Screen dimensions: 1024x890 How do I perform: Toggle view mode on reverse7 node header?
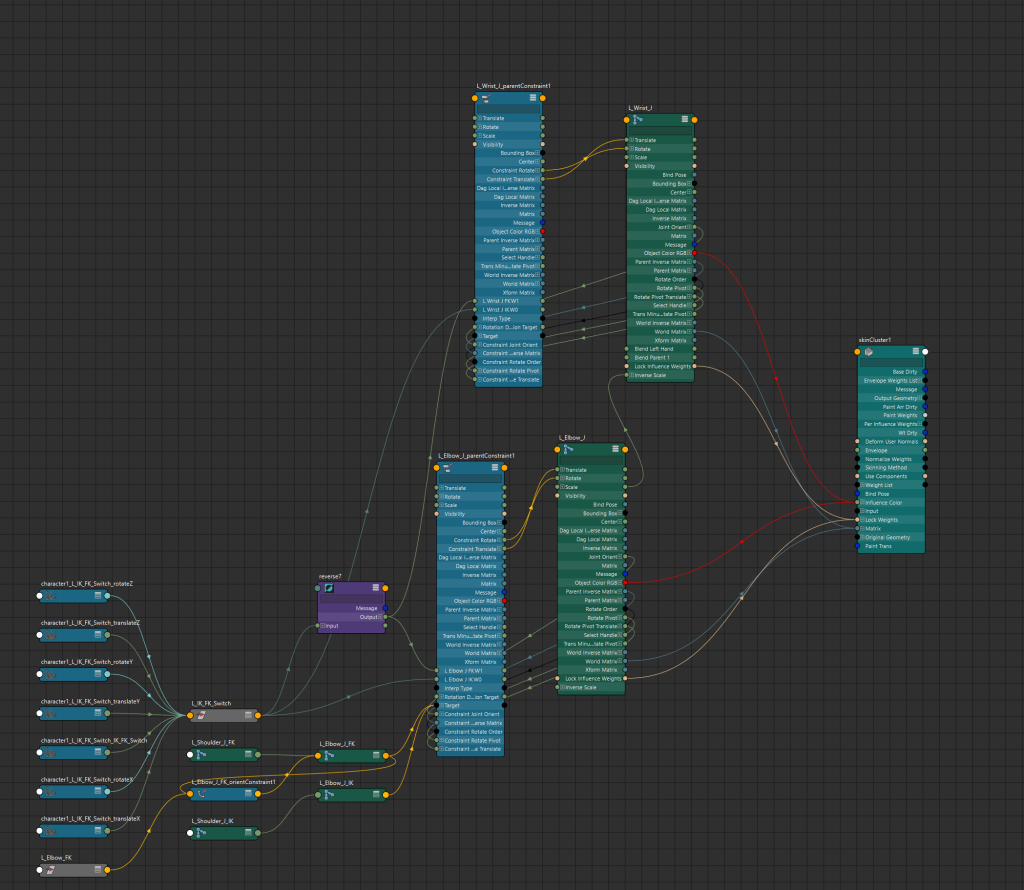coord(375,588)
